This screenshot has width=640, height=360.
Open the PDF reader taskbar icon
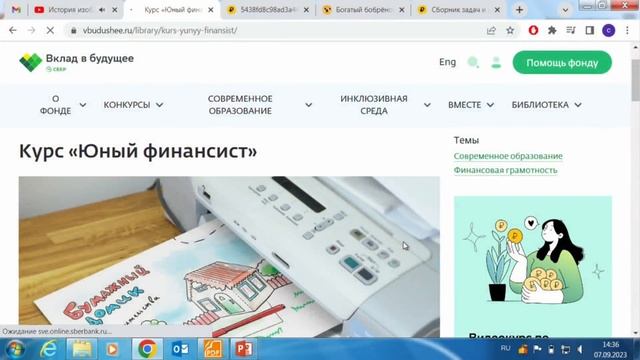point(212,349)
